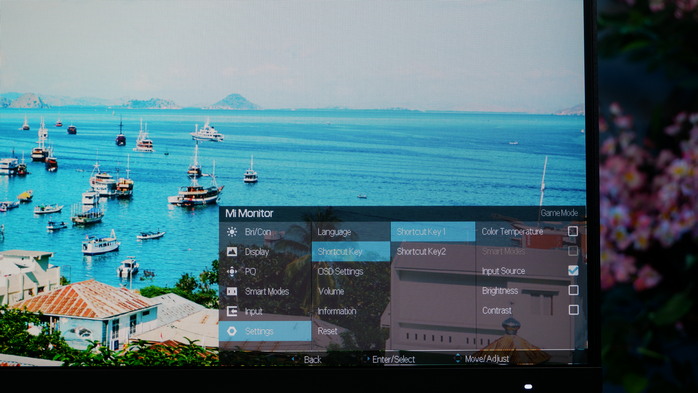Click the Mi Monitor title
Viewport: 698px width, 393px height.
click(x=249, y=213)
